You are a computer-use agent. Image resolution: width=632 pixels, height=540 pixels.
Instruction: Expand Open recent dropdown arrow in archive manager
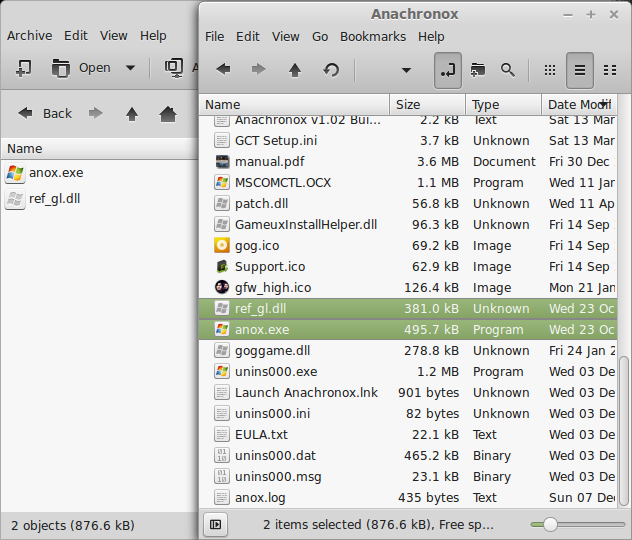click(x=130, y=68)
